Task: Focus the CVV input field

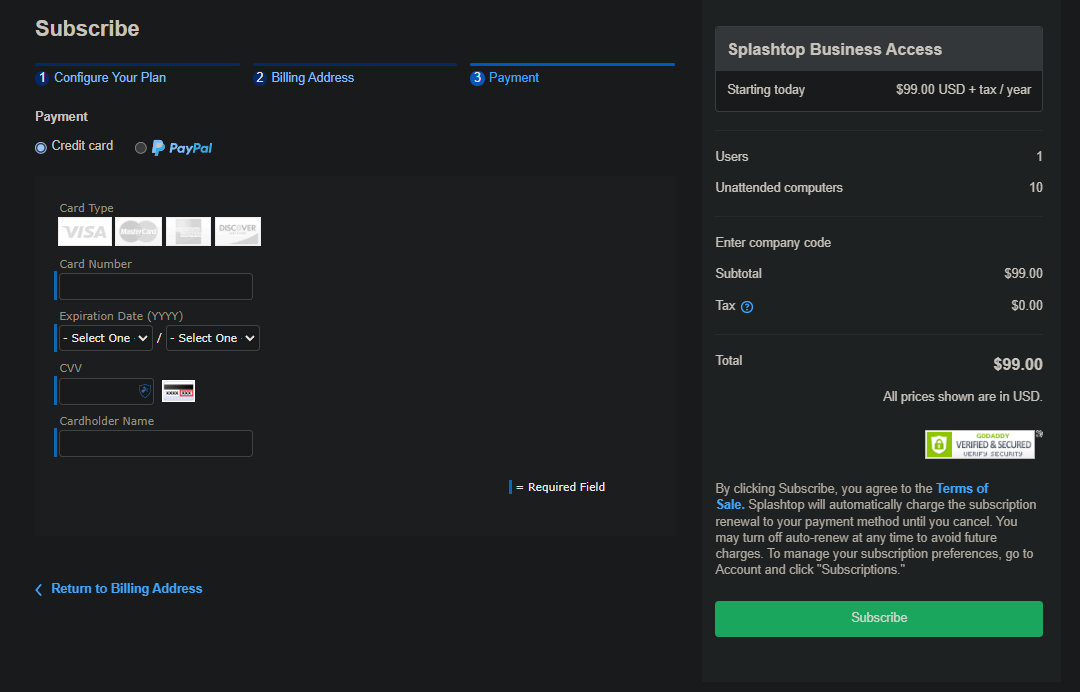Action: pyautogui.click(x=106, y=391)
